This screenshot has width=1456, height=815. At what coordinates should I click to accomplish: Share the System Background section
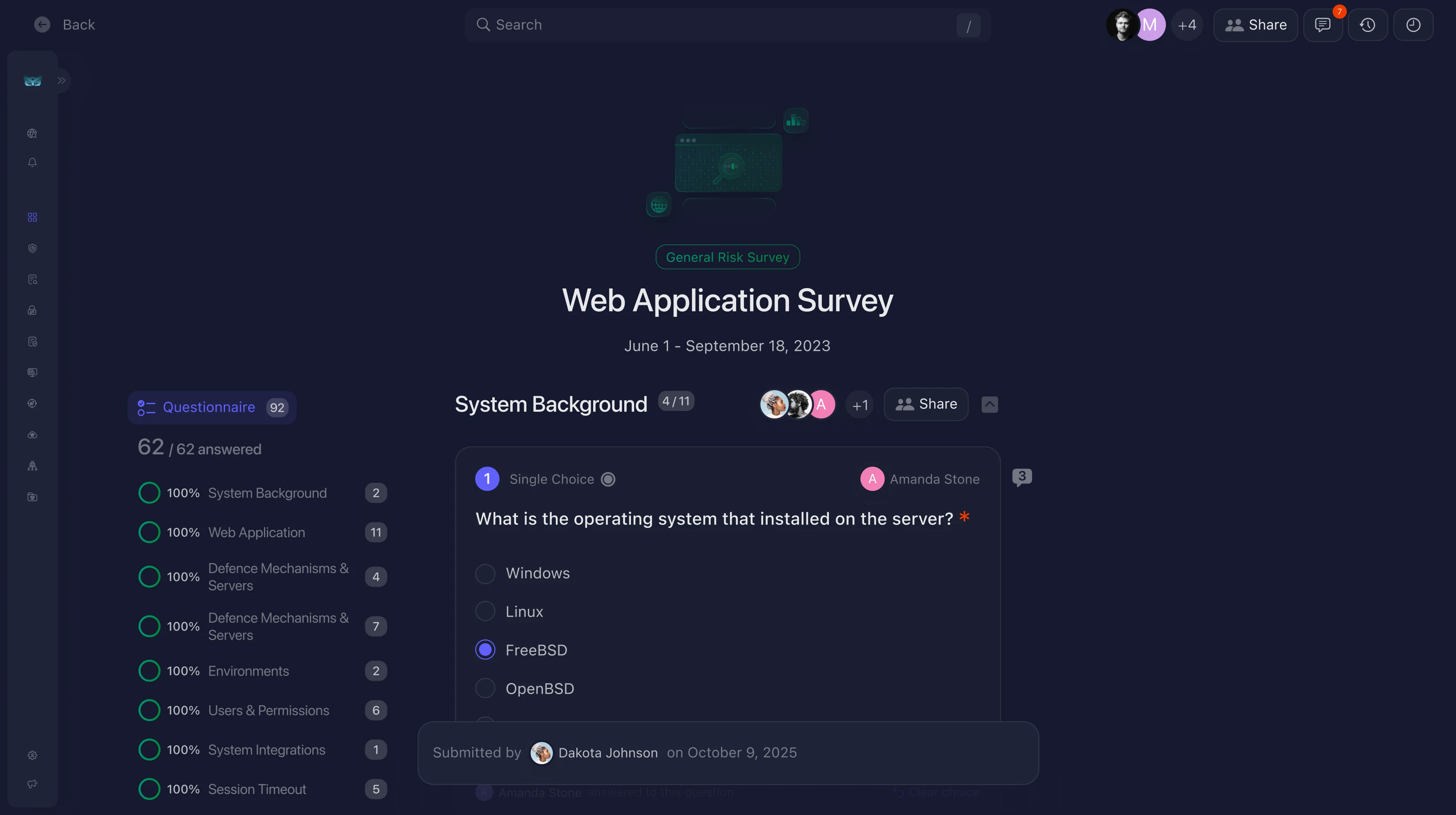926,404
